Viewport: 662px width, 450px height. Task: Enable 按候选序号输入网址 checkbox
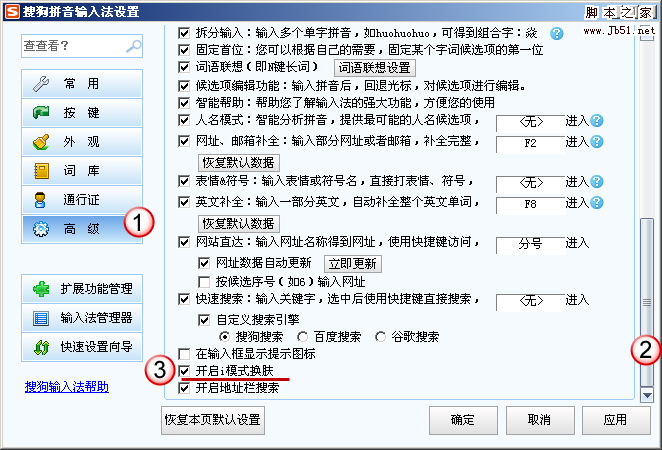point(204,282)
